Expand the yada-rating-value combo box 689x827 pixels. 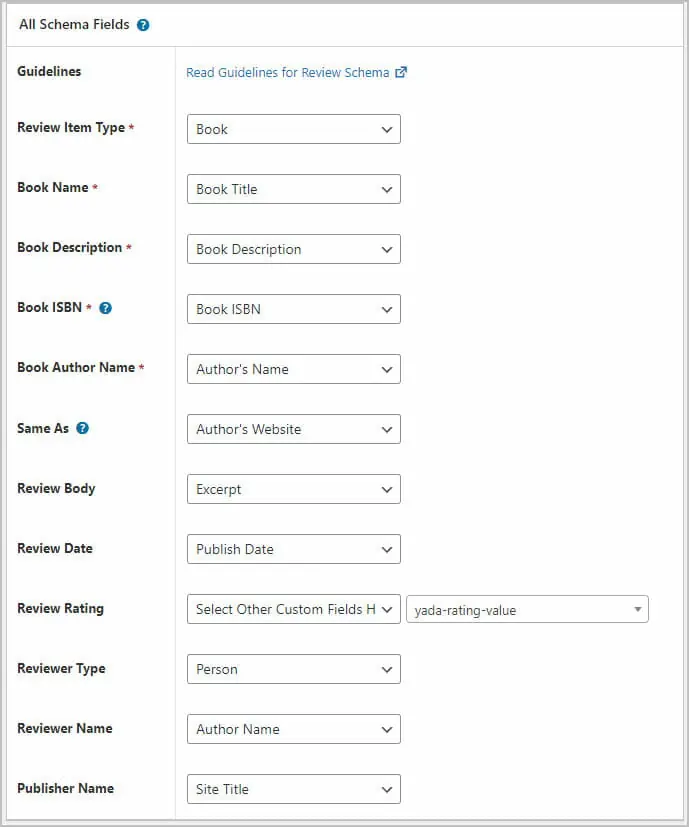[x=525, y=609]
